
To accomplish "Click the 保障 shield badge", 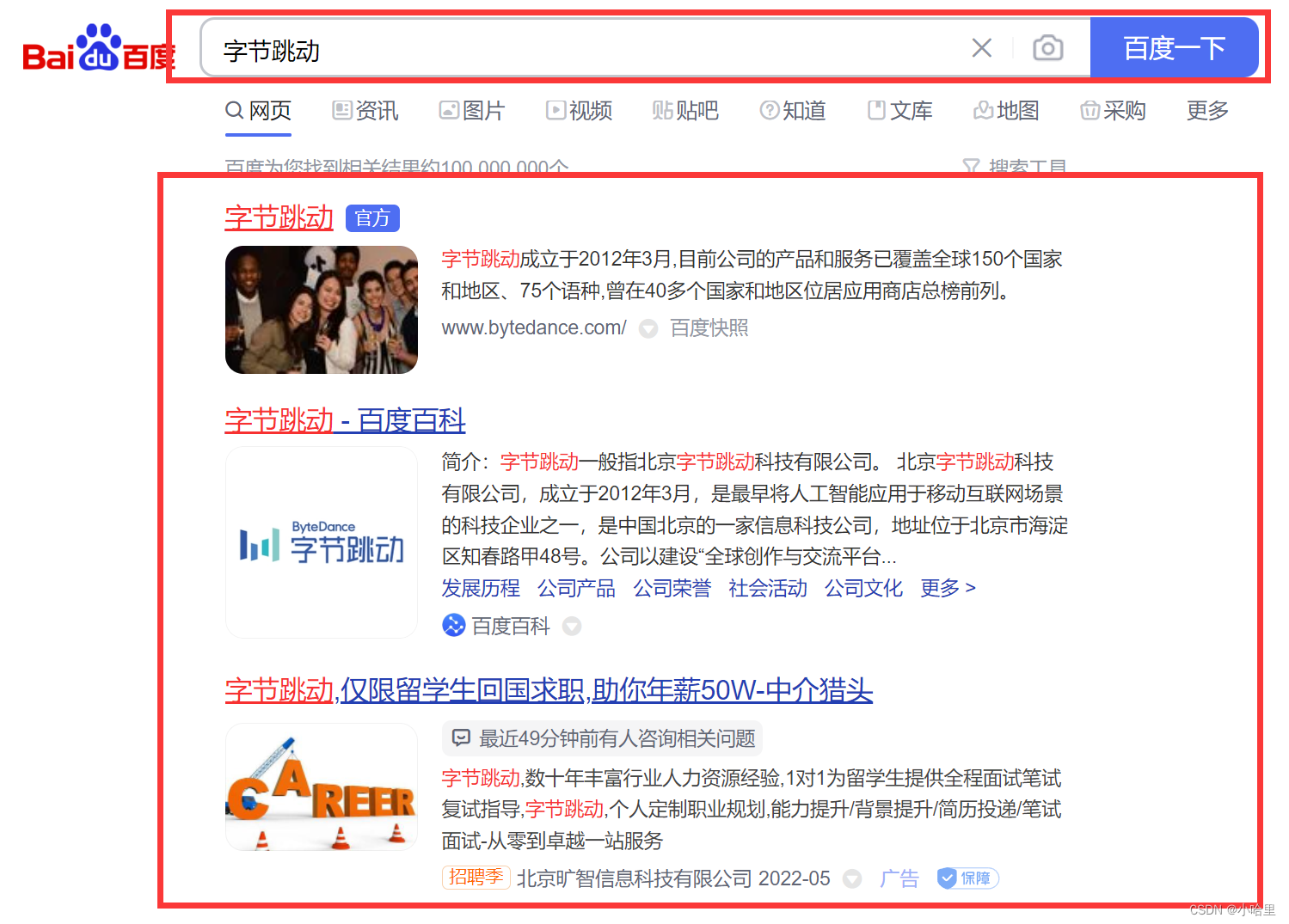I will (x=967, y=878).
